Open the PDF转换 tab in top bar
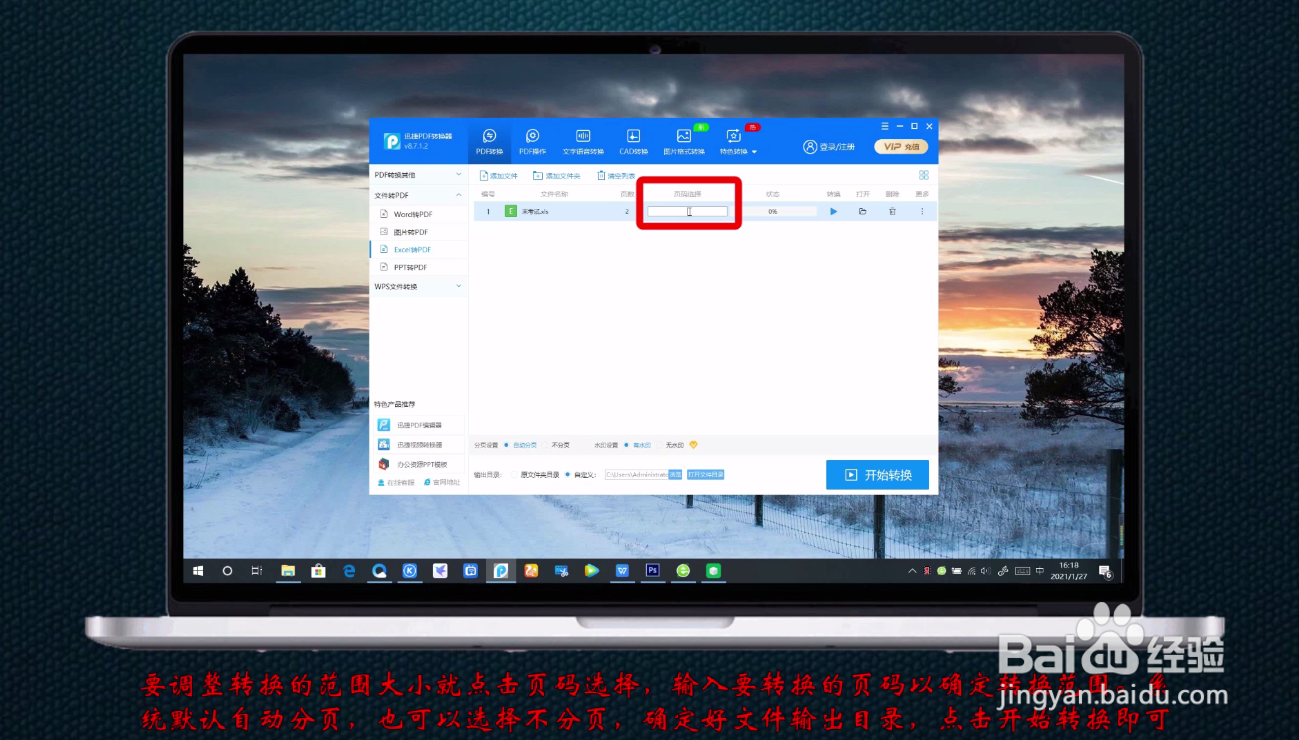The height and width of the screenshot is (740, 1299). (x=490, y=142)
